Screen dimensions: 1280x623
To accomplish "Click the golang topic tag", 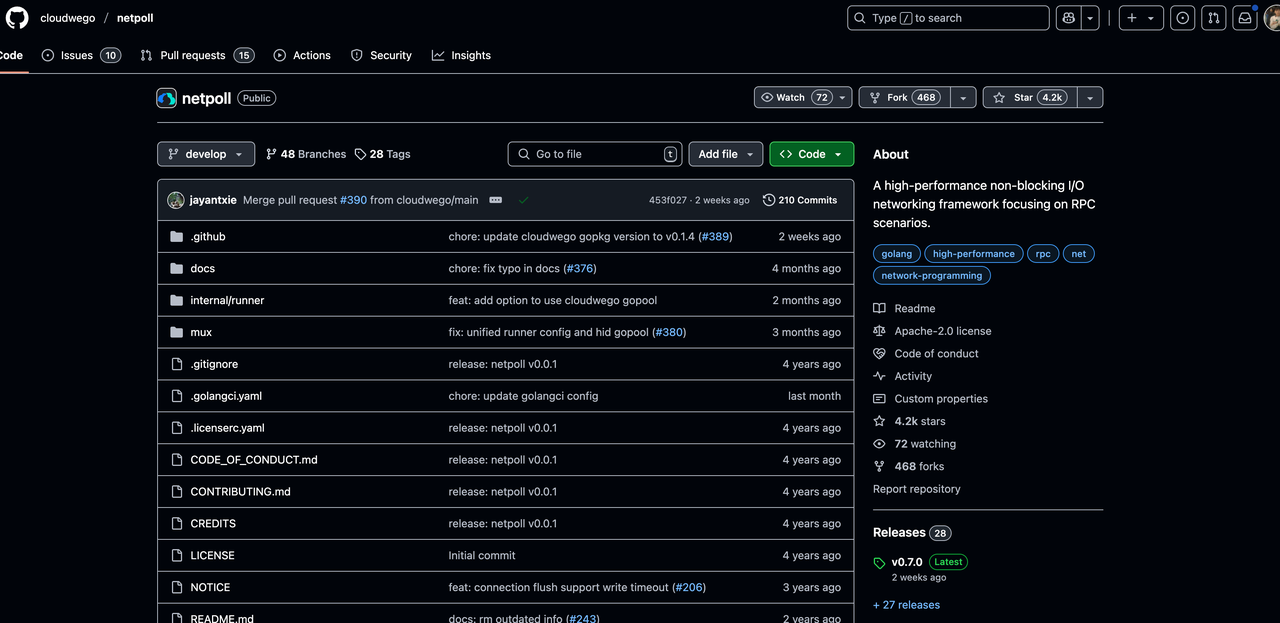I will click(x=896, y=254).
